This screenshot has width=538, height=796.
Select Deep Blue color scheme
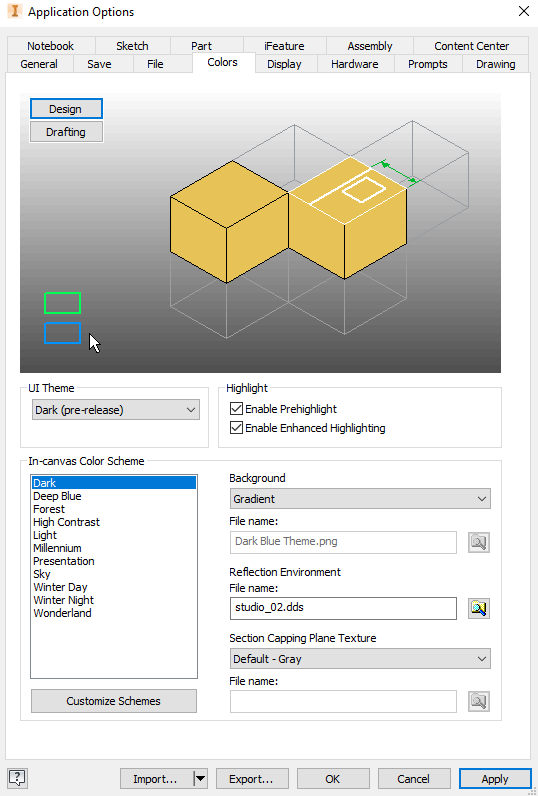(x=114, y=496)
